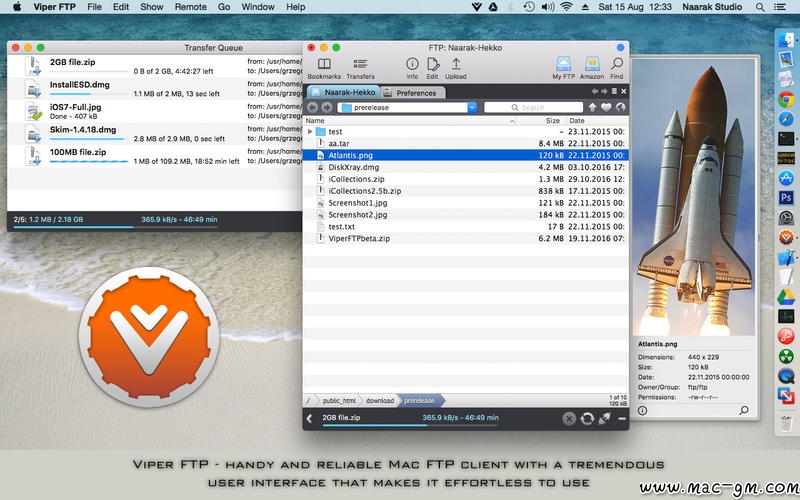Switch to the Naarak-Hekko tab
The image size is (800, 500).
343,92
